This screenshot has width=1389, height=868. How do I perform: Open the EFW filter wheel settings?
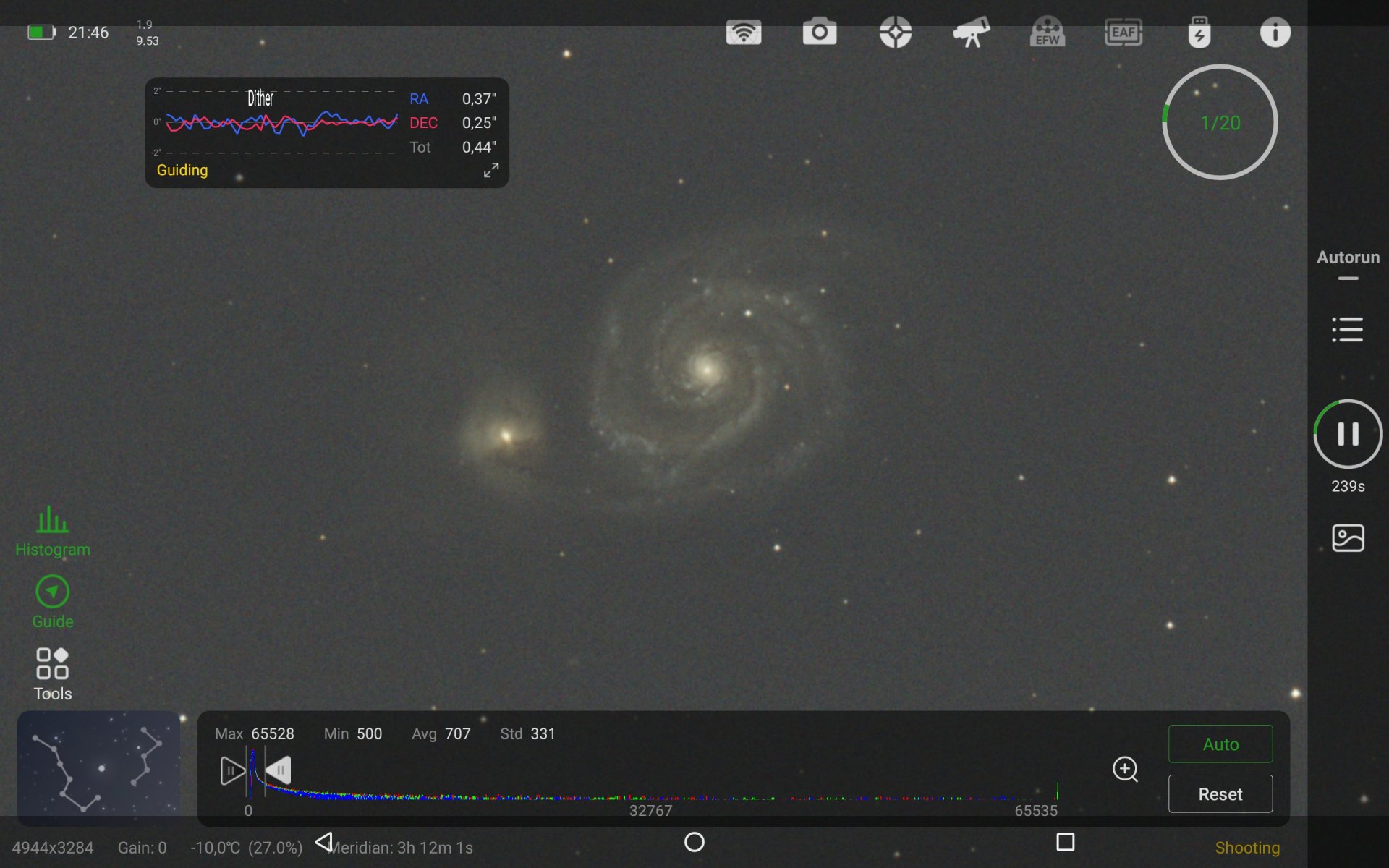(1048, 33)
